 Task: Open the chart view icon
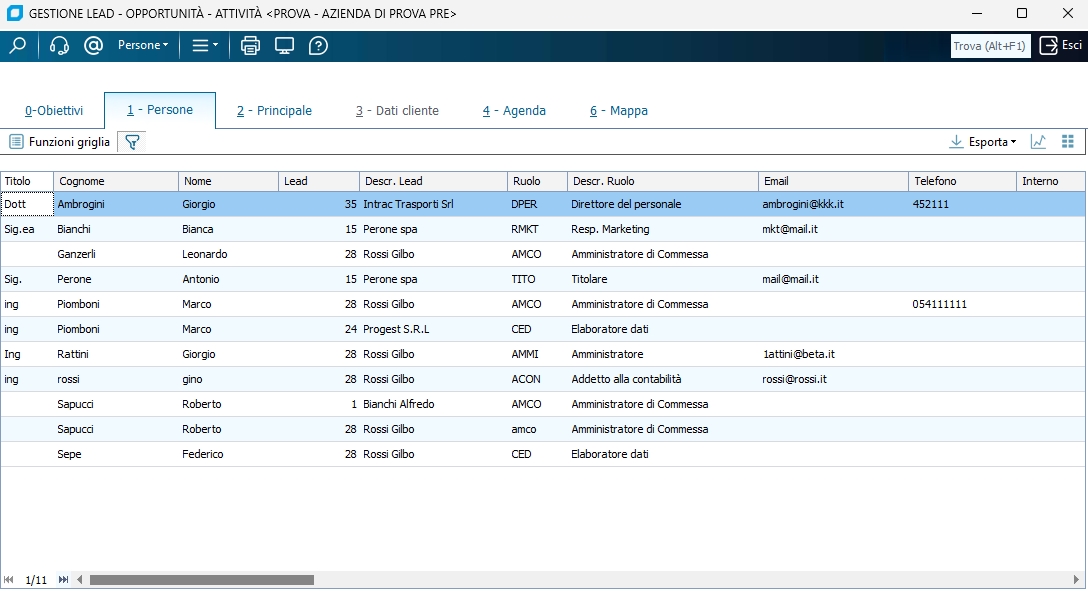point(1038,142)
